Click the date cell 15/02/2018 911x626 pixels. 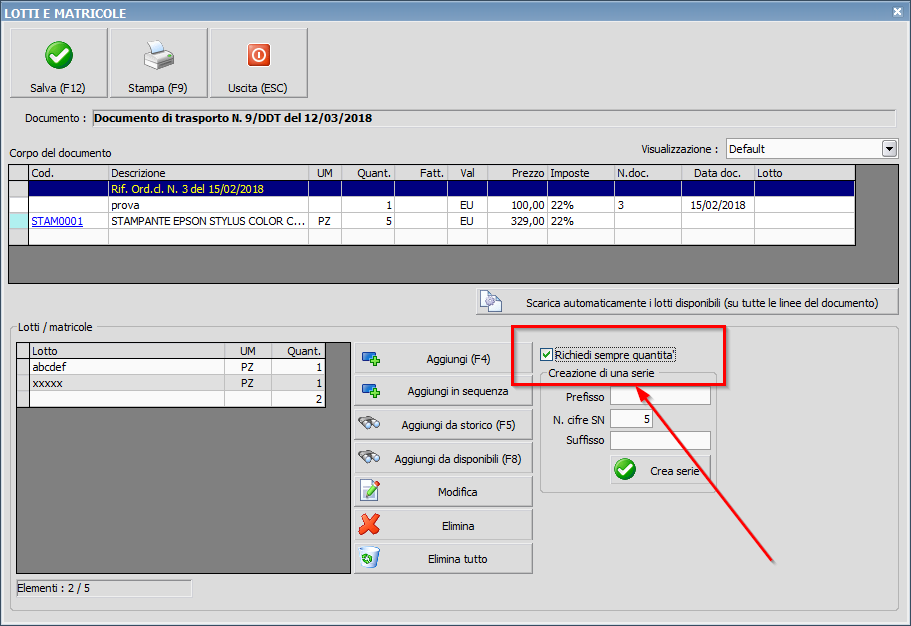pos(718,205)
